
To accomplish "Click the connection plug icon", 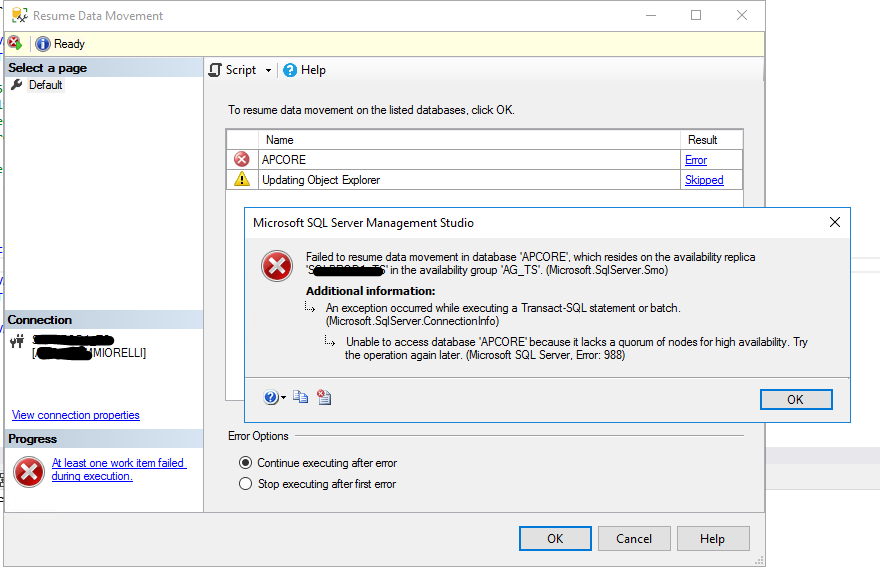I will (17, 341).
